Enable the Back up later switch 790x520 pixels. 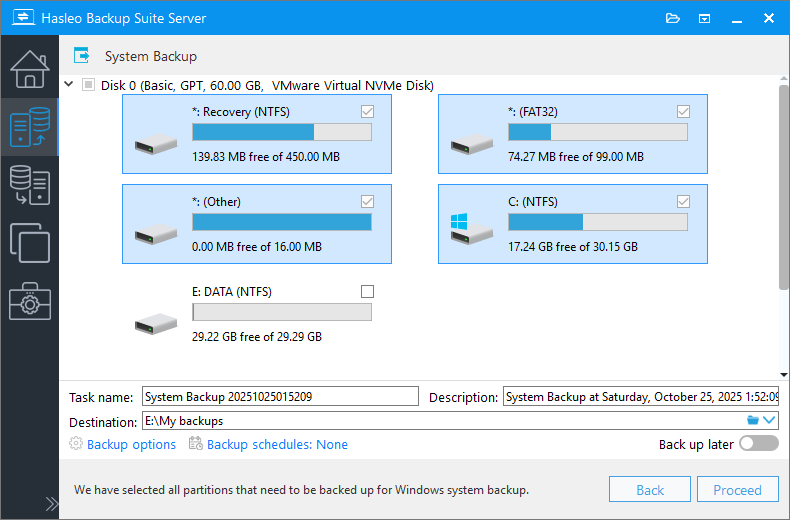coord(759,443)
